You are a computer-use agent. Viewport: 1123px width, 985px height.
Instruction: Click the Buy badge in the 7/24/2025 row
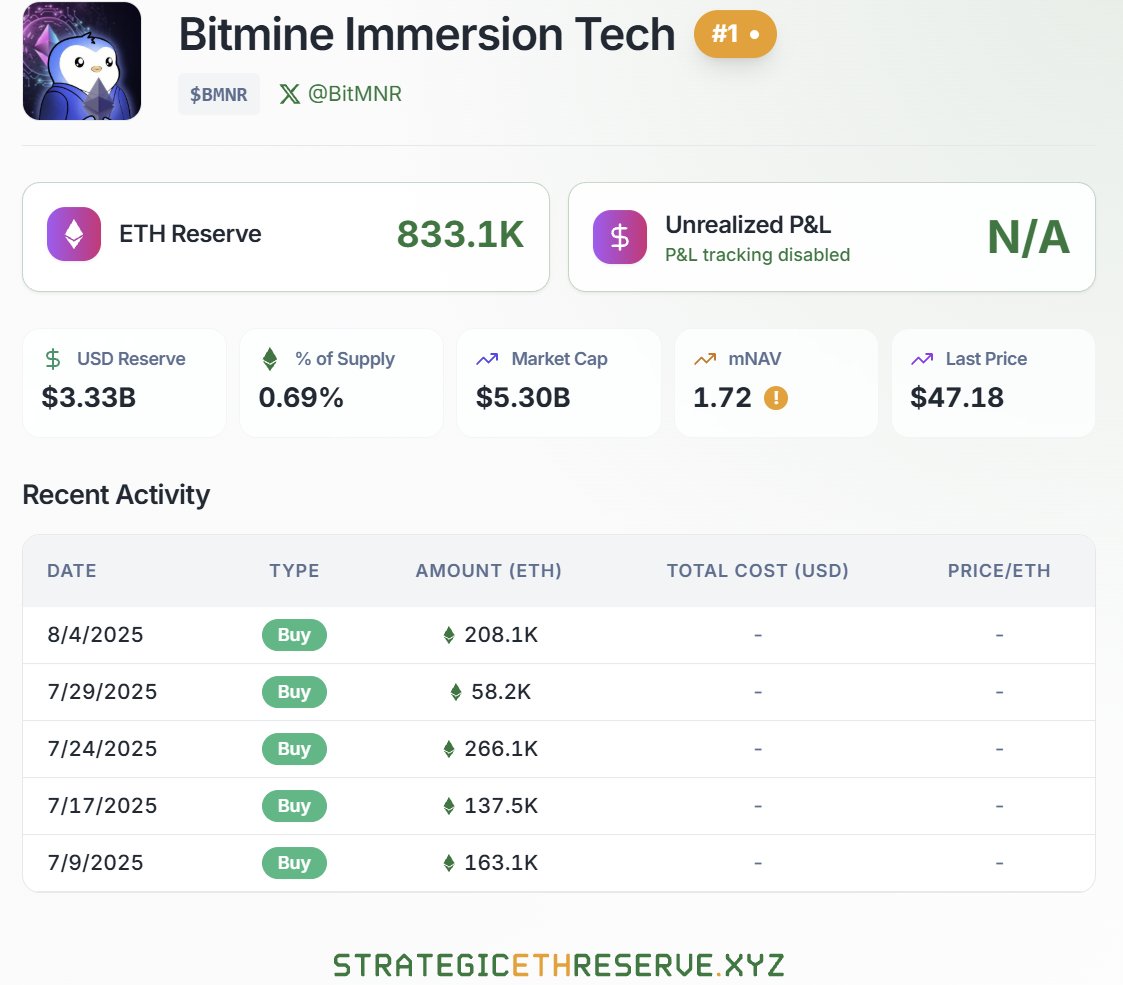294,749
